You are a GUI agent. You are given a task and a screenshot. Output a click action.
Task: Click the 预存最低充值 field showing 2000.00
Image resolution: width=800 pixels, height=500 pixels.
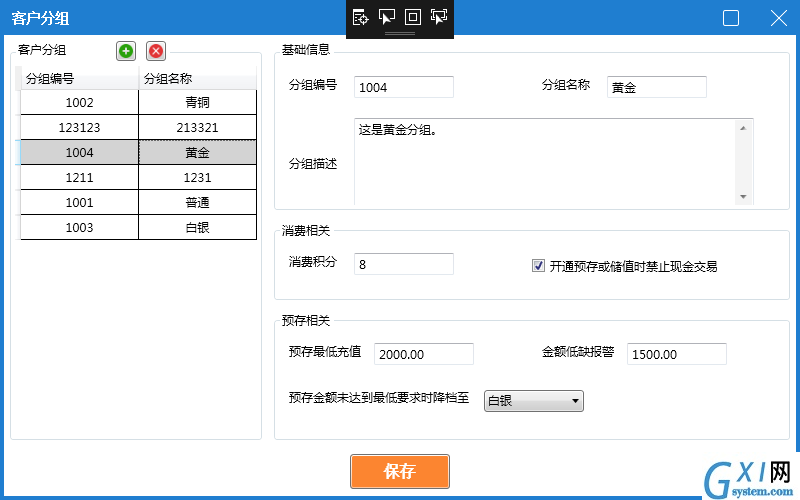(424, 354)
